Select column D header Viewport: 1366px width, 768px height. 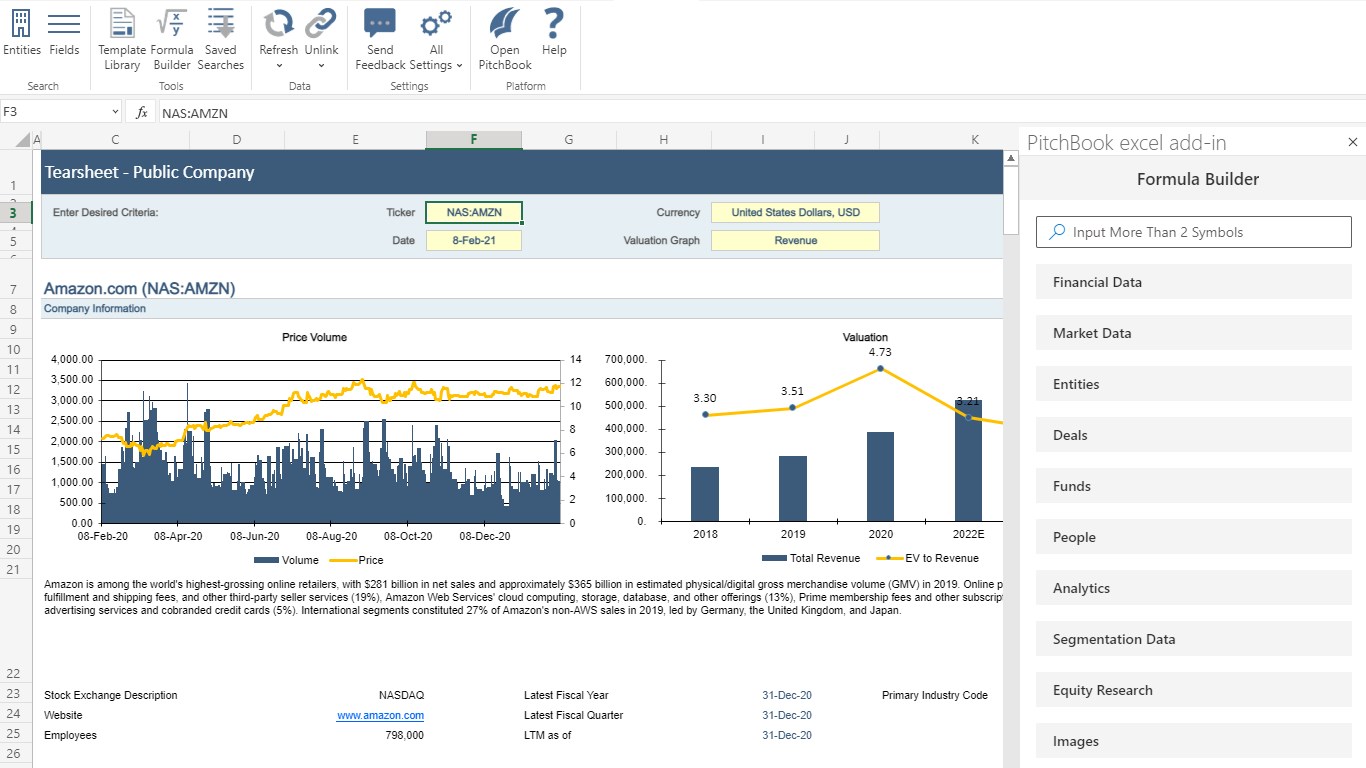coord(236,140)
